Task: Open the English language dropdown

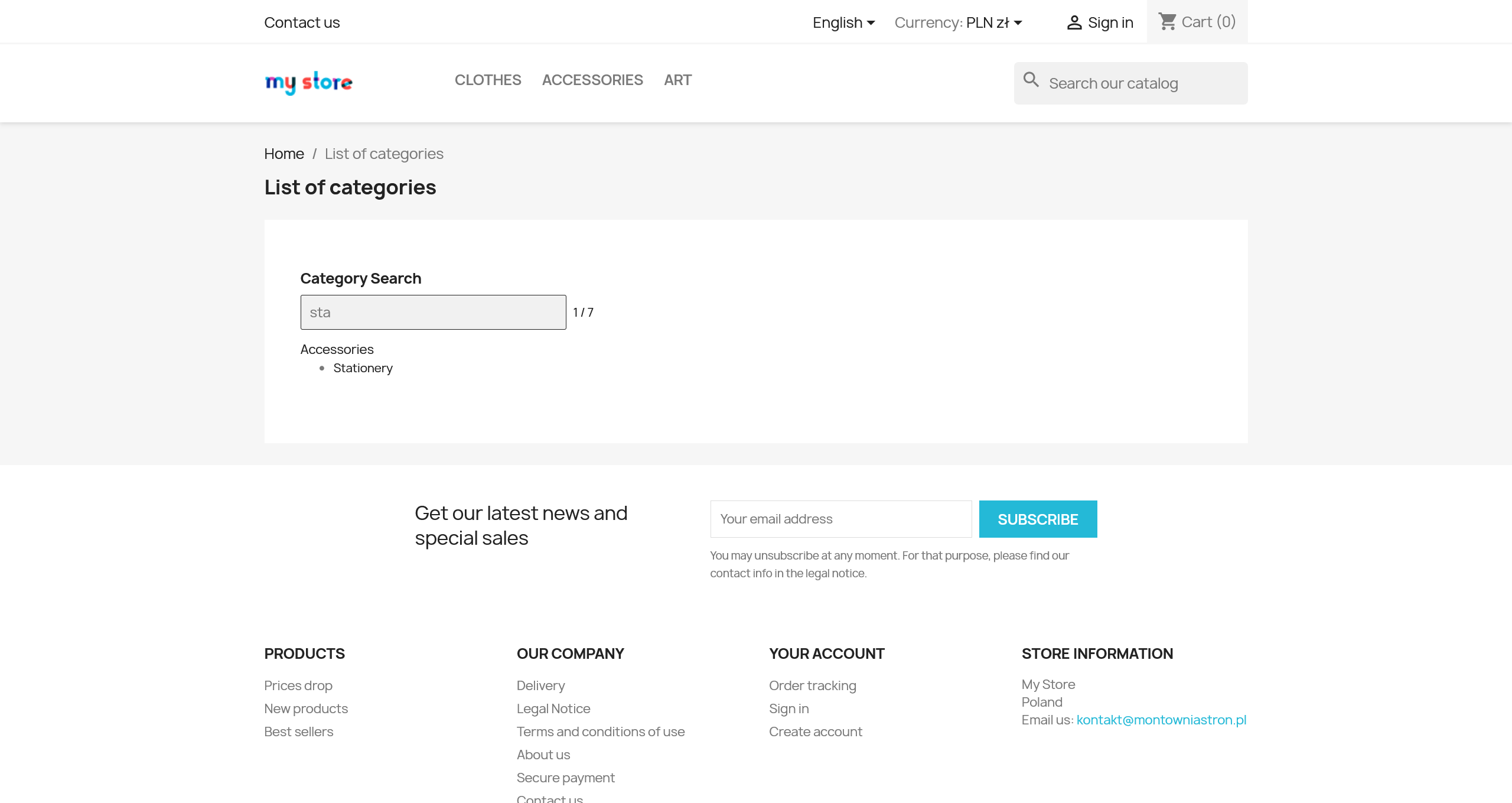Action: [843, 22]
